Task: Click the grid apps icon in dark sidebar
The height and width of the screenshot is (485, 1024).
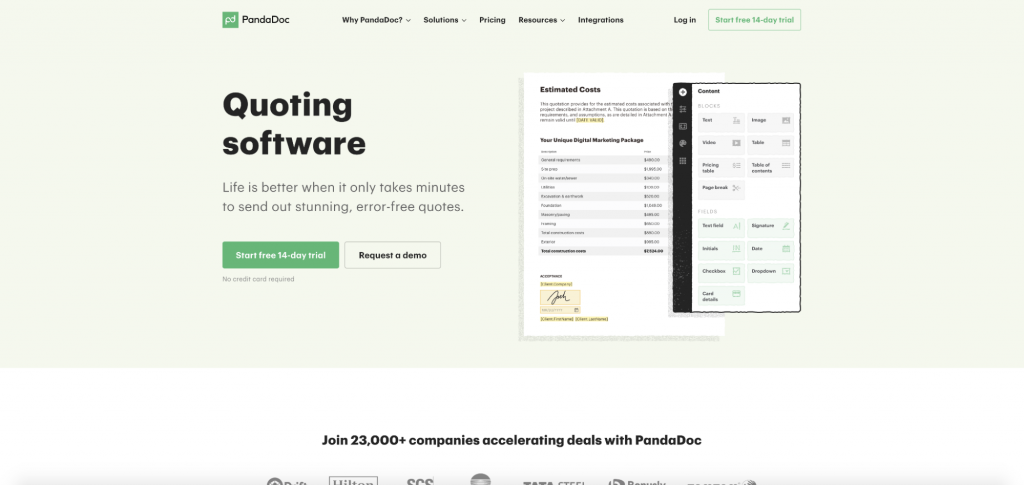Action: point(682,161)
